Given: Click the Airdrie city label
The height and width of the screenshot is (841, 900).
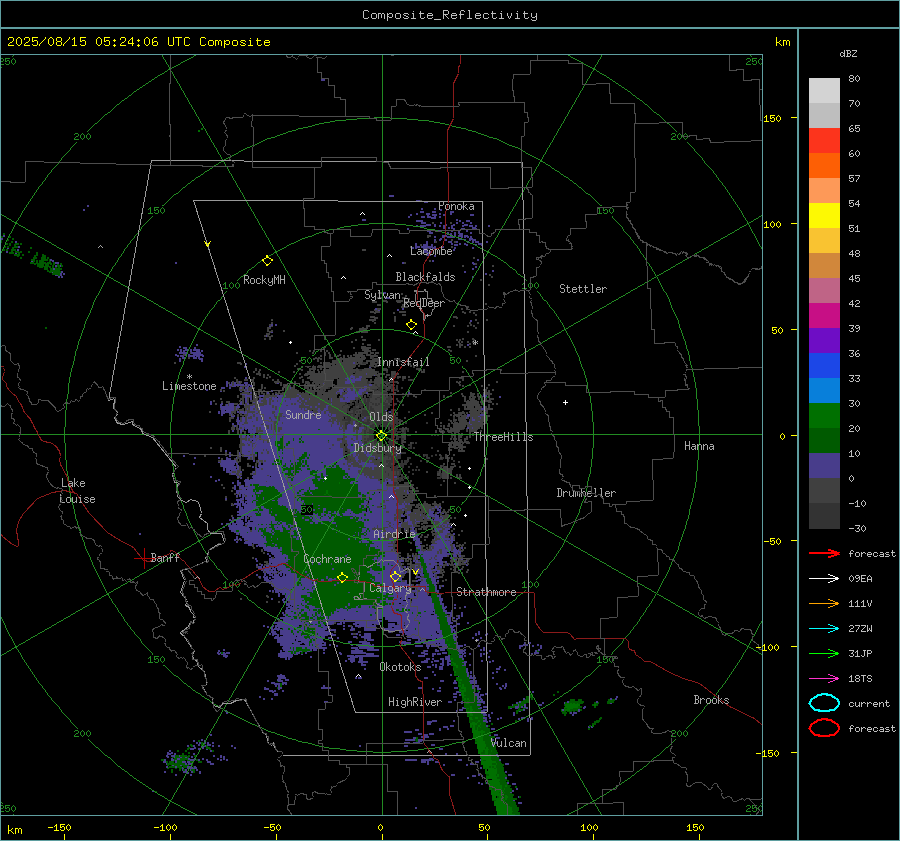Looking at the screenshot, I should point(394,534).
